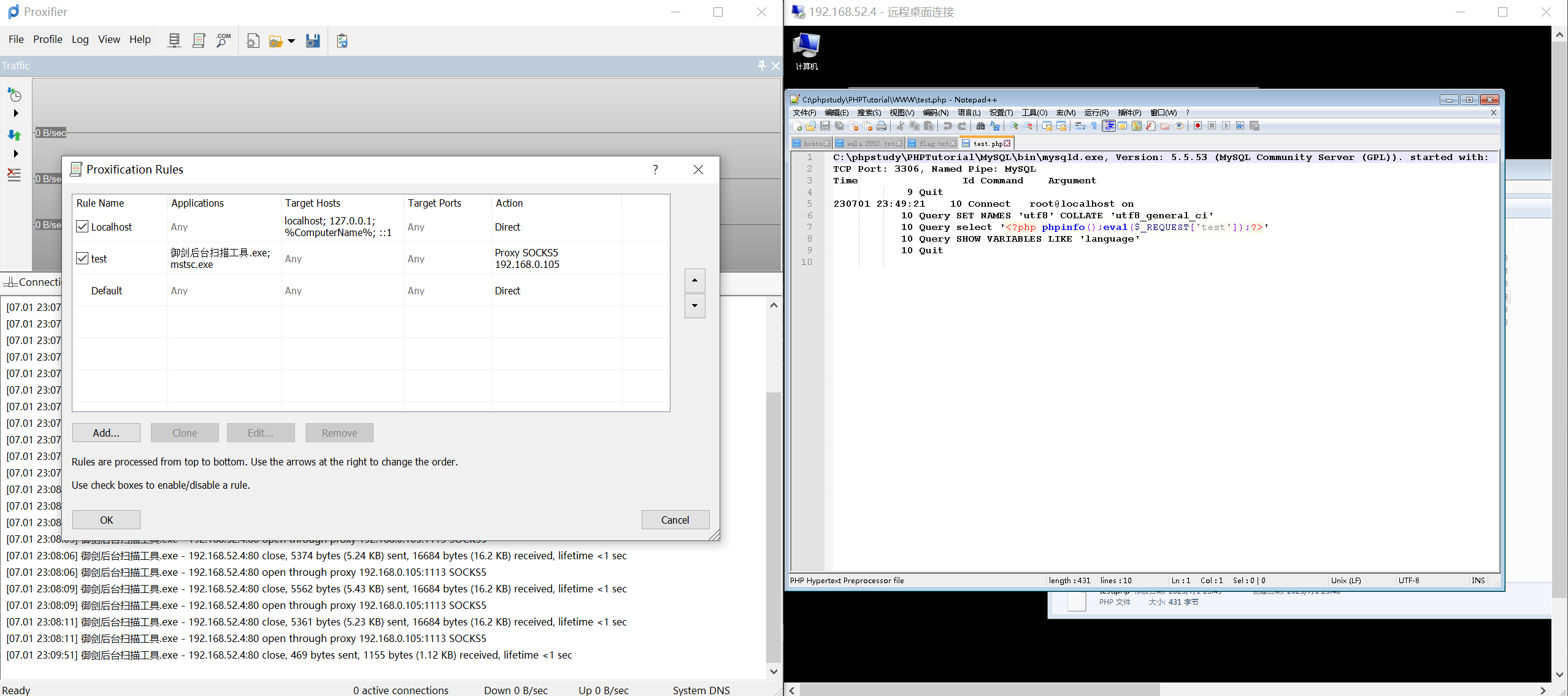This screenshot has height=696, width=1568.
Task: Click Notepad++ Replace icon
Action: click(994, 126)
